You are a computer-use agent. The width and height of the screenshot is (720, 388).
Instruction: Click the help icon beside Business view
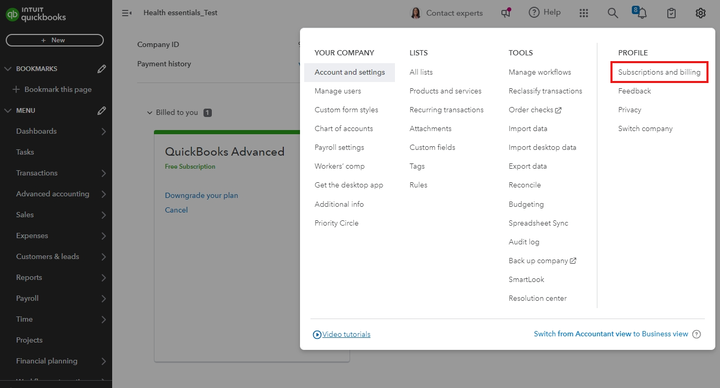click(697, 334)
